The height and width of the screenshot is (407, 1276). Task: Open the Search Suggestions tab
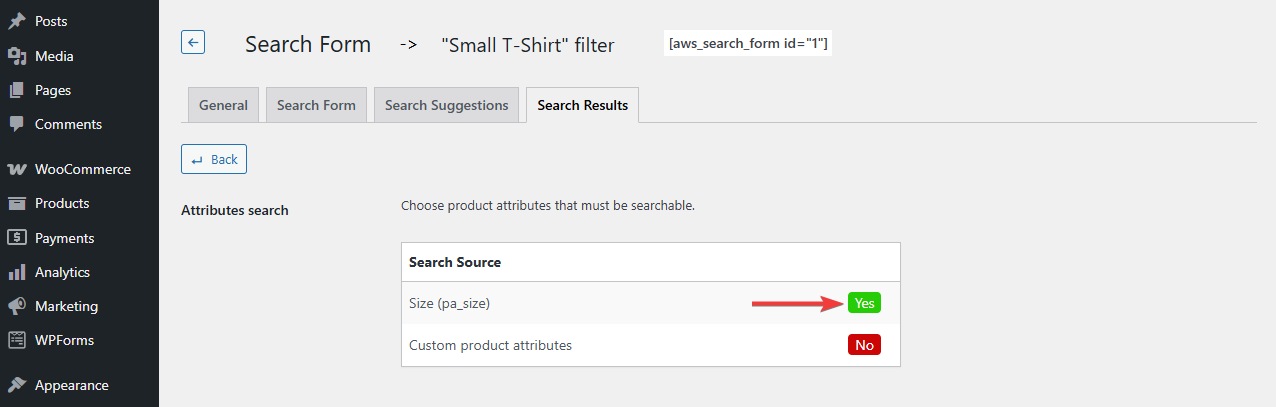pyautogui.click(x=446, y=105)
